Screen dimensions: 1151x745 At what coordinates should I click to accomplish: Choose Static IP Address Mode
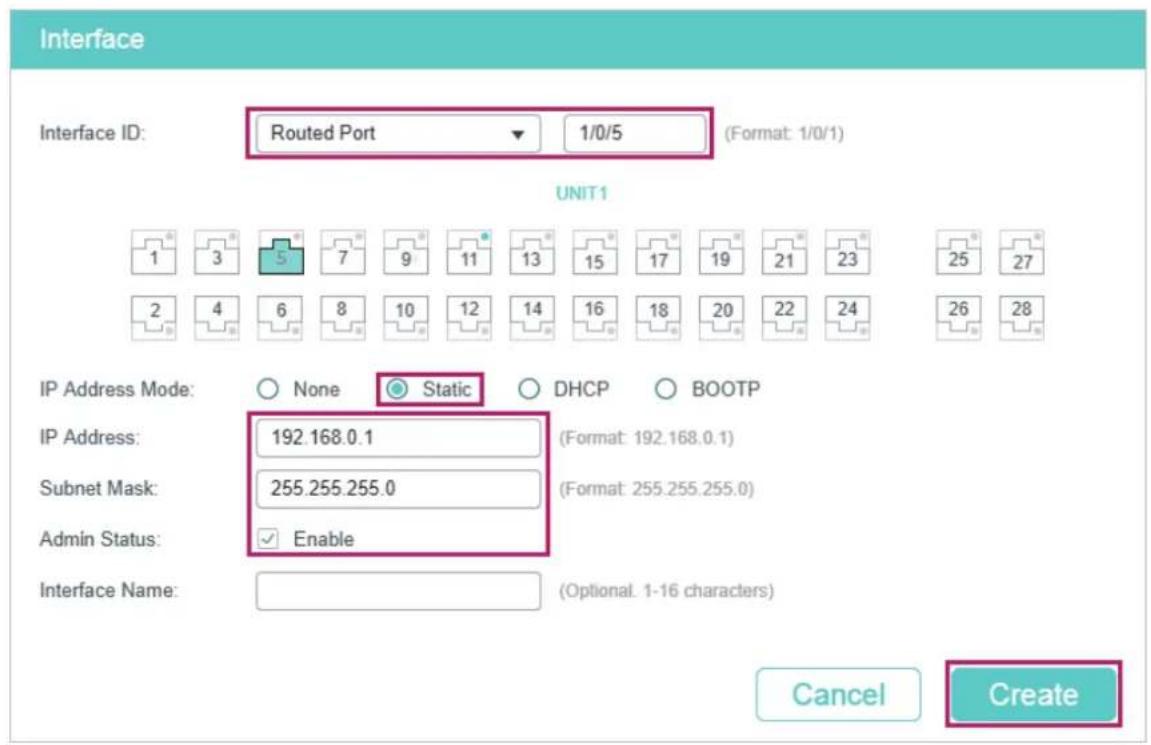coord(397,389)
